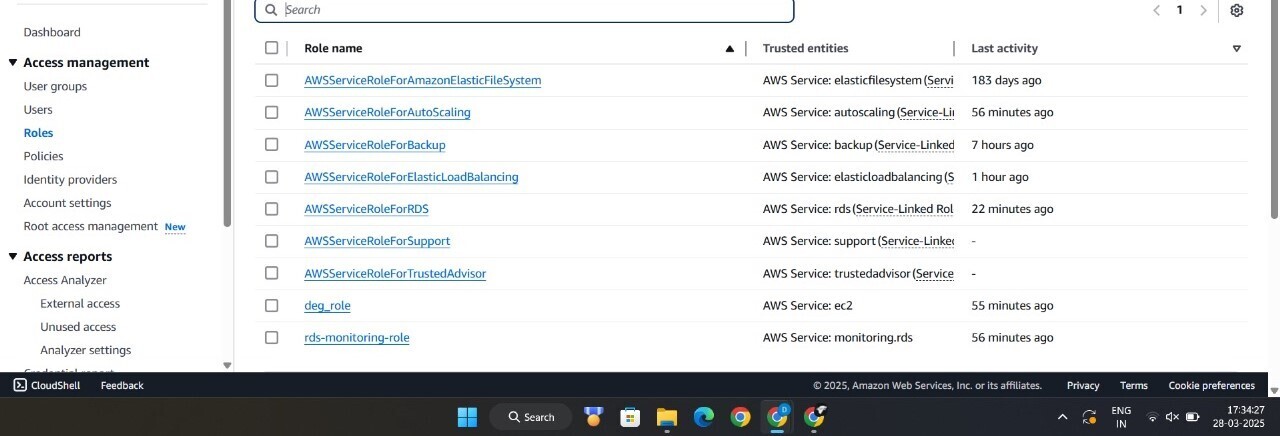Open File Explorer from taskbar

pyautogui.click(x=667, y=417)
